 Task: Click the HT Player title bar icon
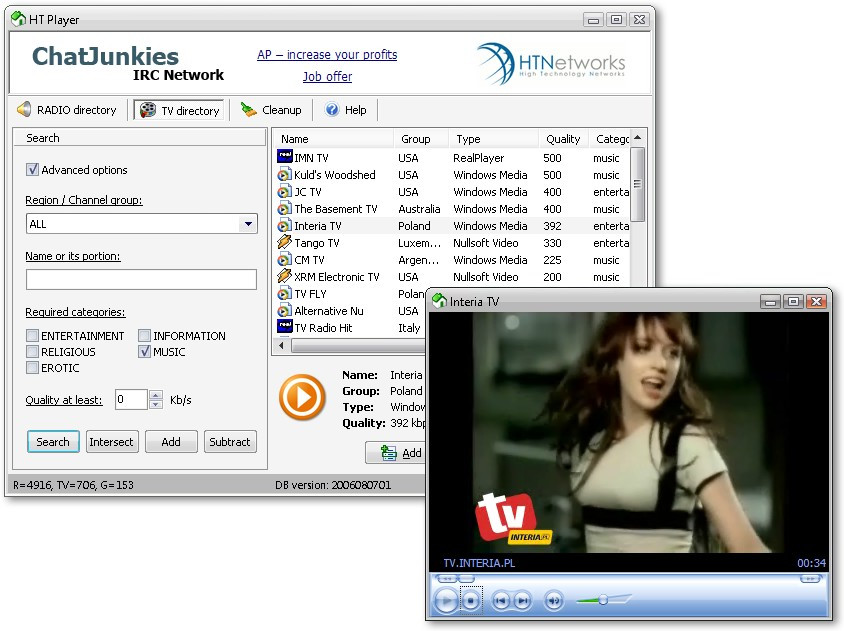(19, 19)
